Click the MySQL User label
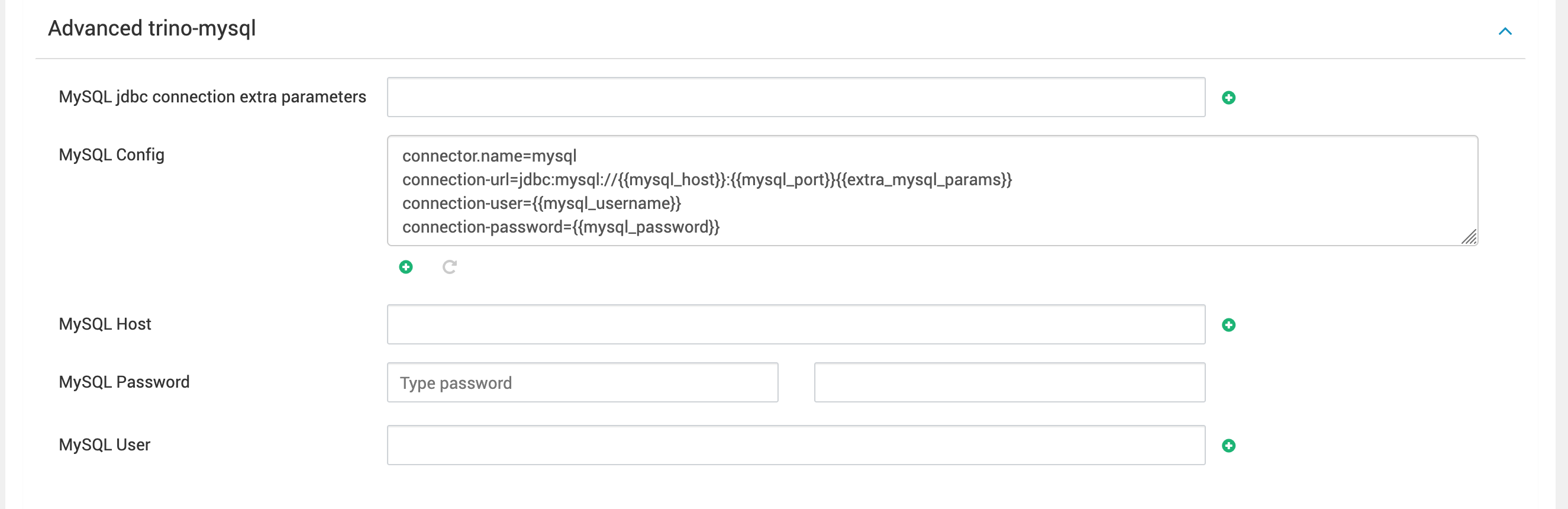This screenshot has width=1568, height=509. pyautogui.click(x=104, y=444)
